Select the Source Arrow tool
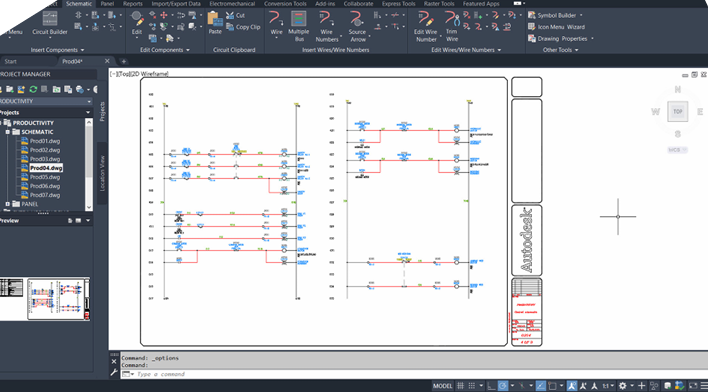708x392 pixels. (x=357, y=26)
